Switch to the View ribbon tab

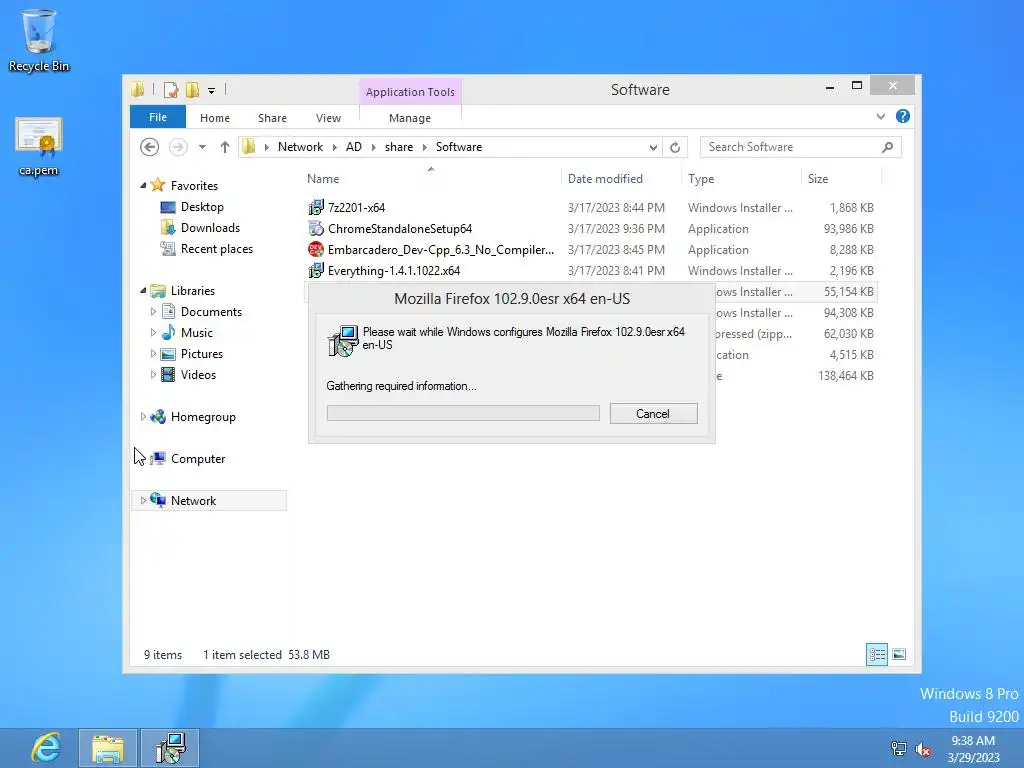(x=328, y=118)
